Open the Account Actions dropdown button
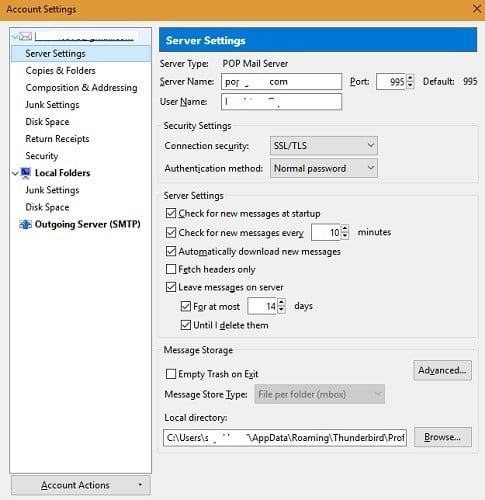The image size is (485, 500). tap(81, 485)
